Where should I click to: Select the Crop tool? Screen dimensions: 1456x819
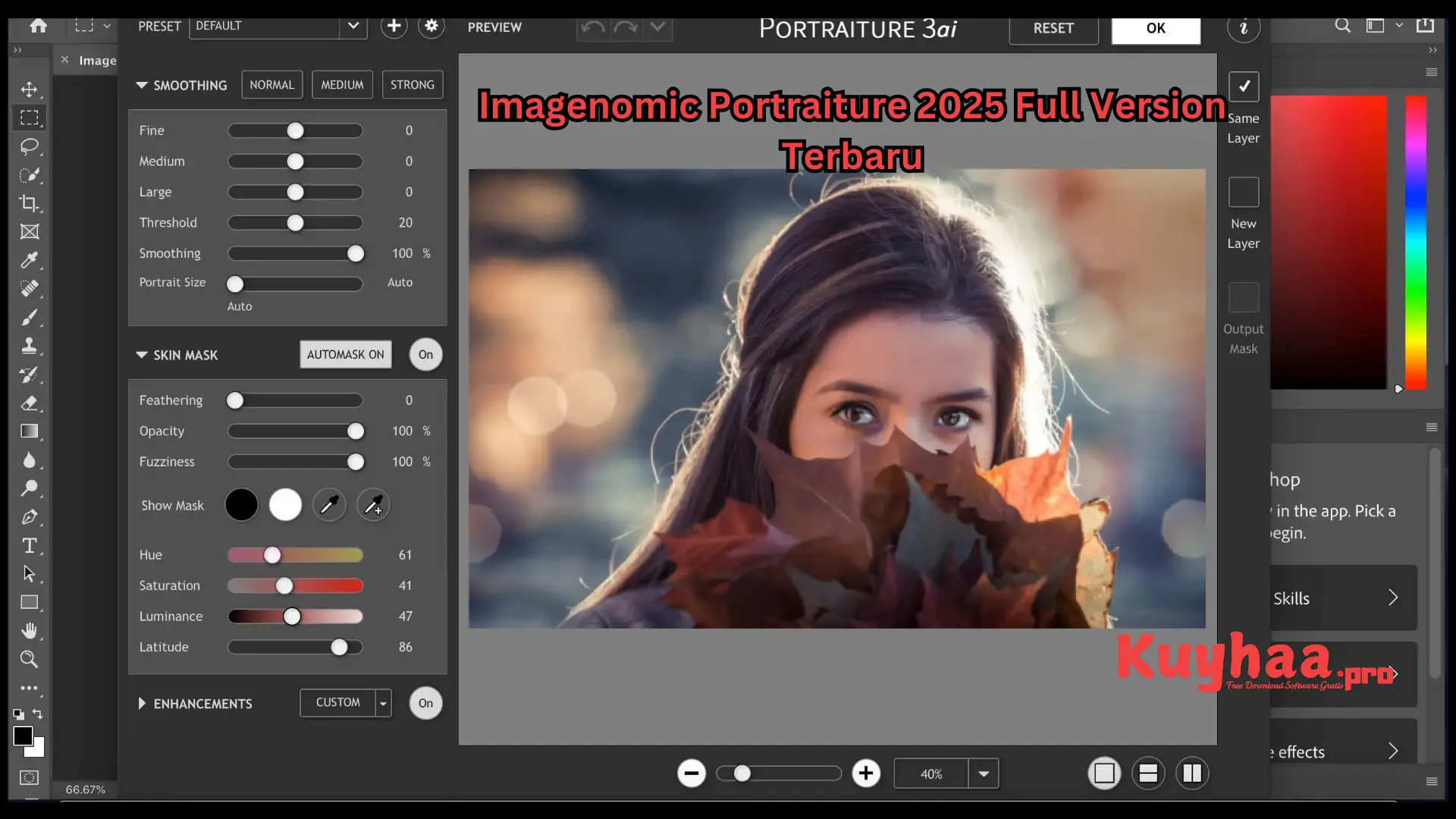[29, 203]
